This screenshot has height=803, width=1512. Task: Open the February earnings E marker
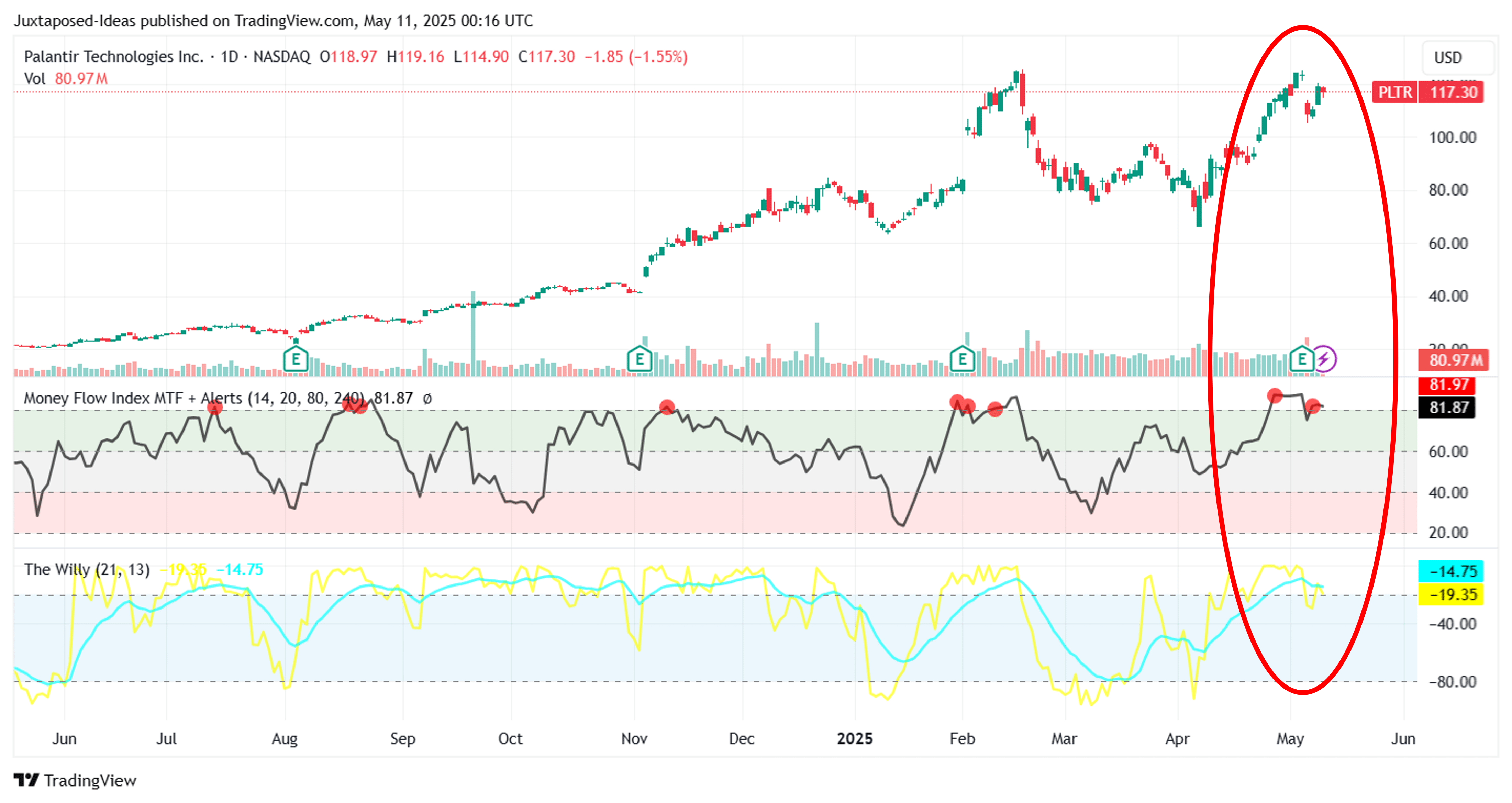(x=962, y=359)
